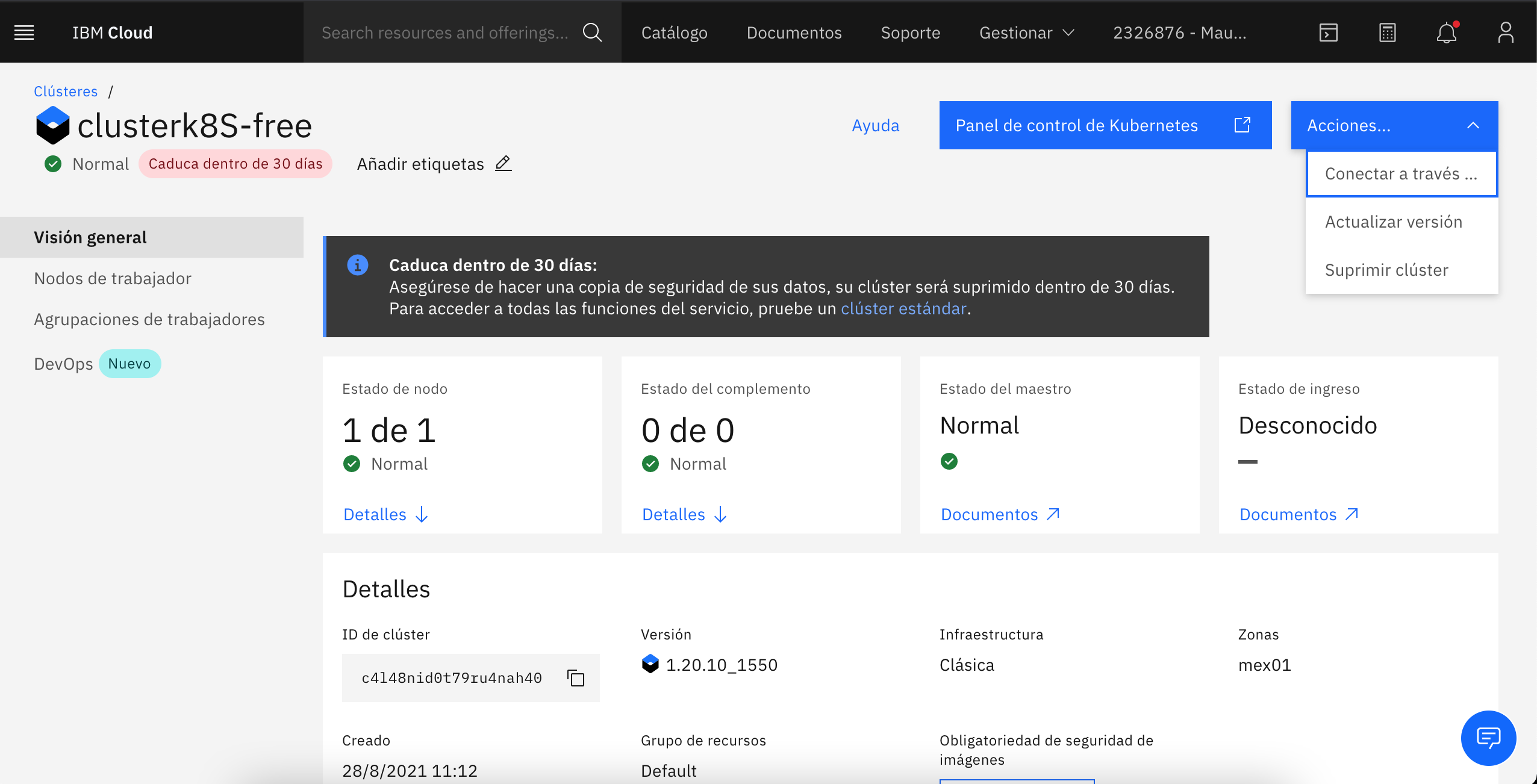
Task: Choose Actualizar versión in actions menu
Action: click(1401, 222)
